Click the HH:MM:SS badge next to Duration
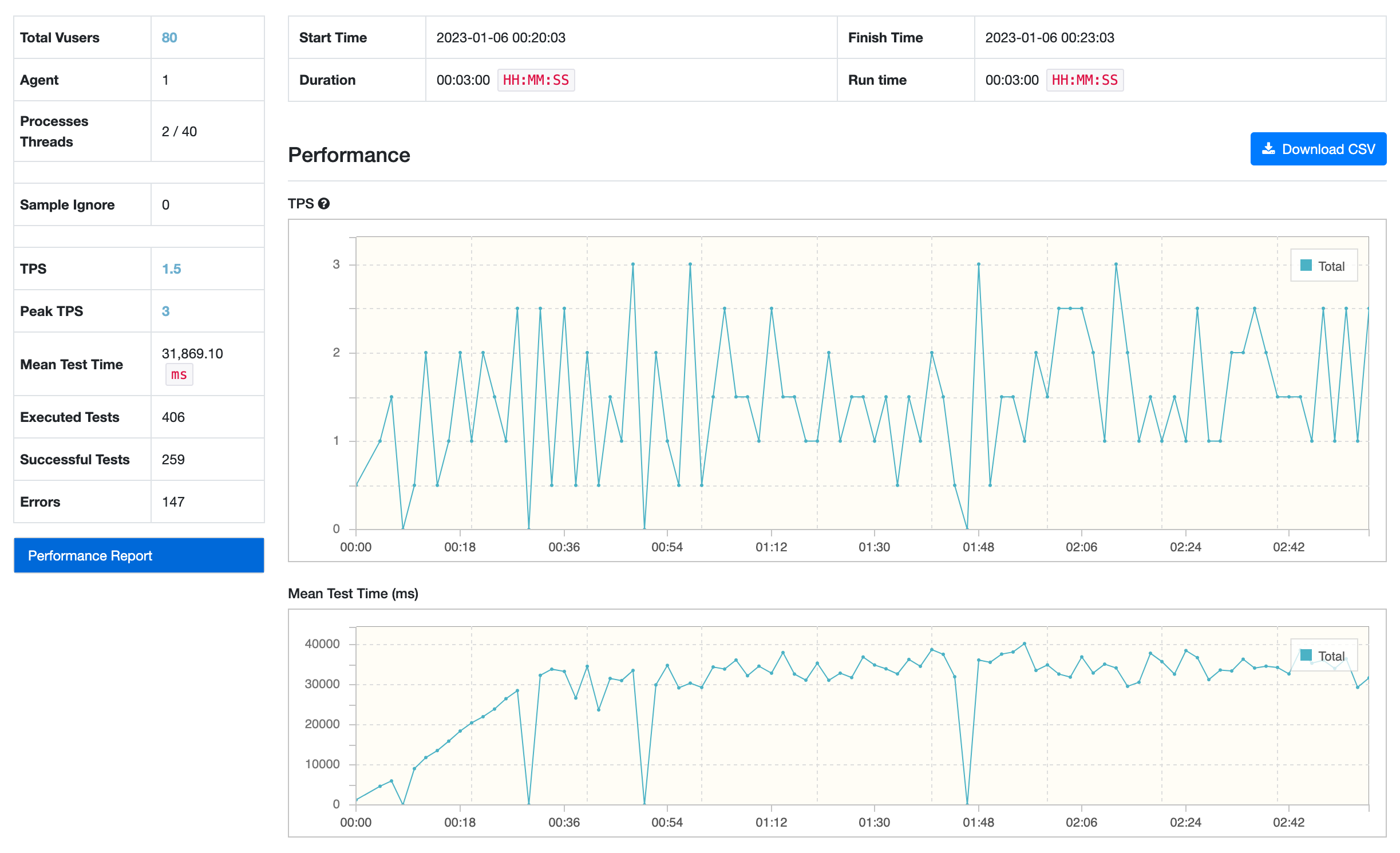Screen dimensions: 1400x853 (x=536, y=80)
